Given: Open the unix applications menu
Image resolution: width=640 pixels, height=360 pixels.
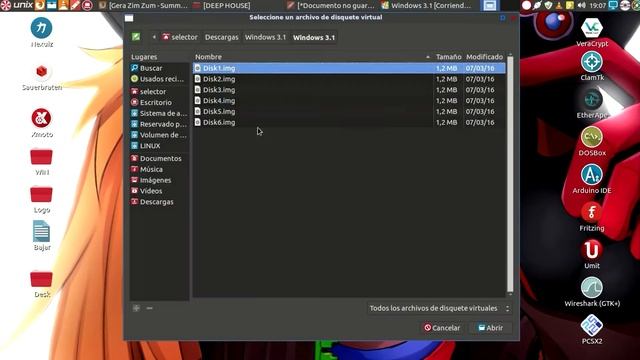Looking at the screenshot, I should pyautogui.click(x=17, y=5).
